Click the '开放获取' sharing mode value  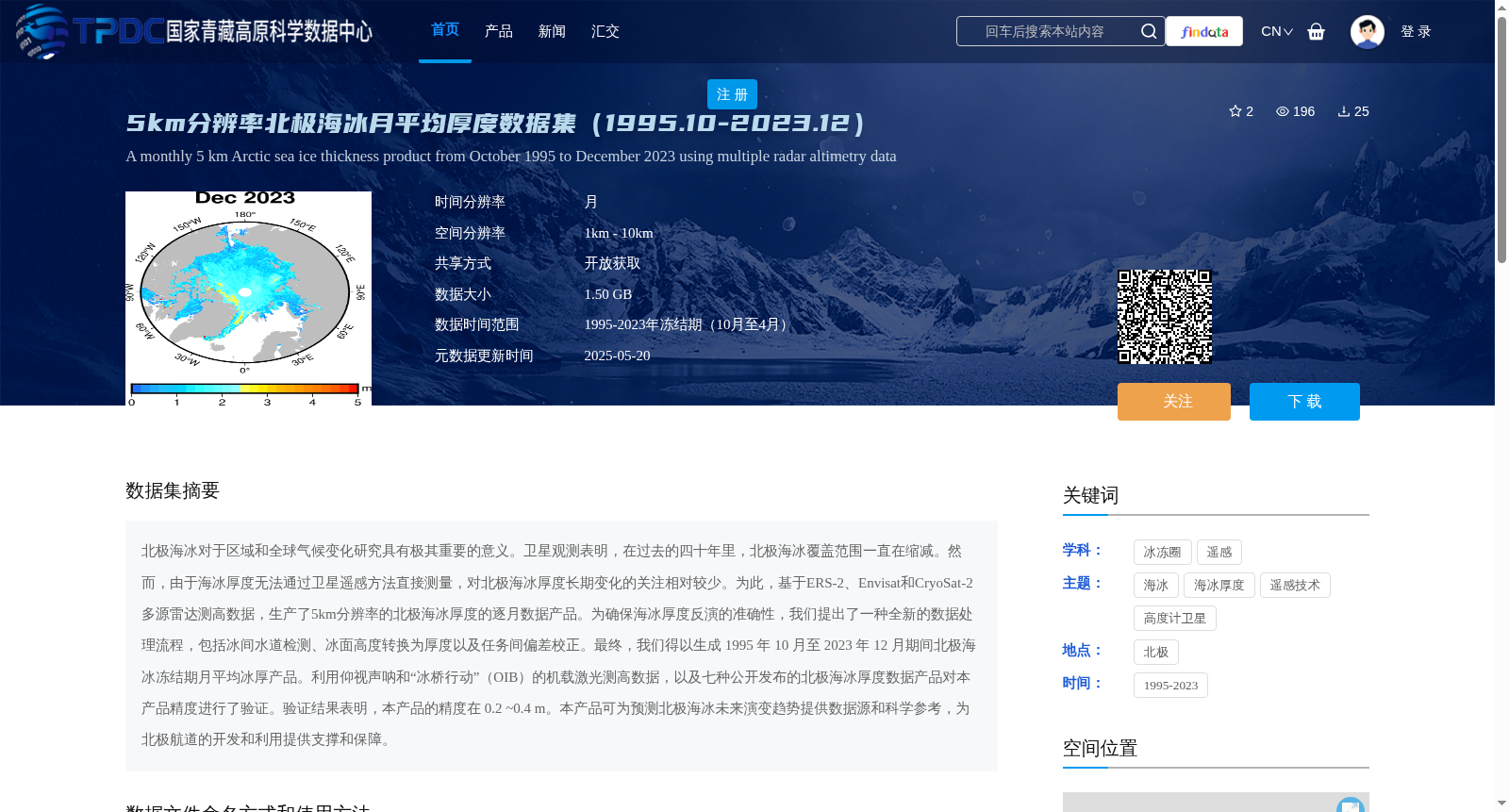pyautogui.click(x=612, y=264)
